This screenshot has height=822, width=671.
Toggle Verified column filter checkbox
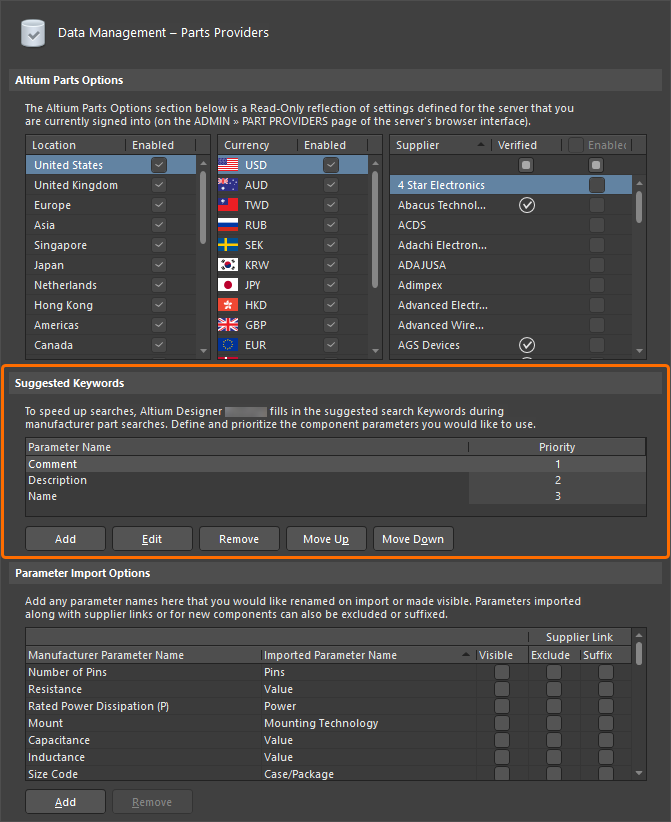(x=526, y=165)
